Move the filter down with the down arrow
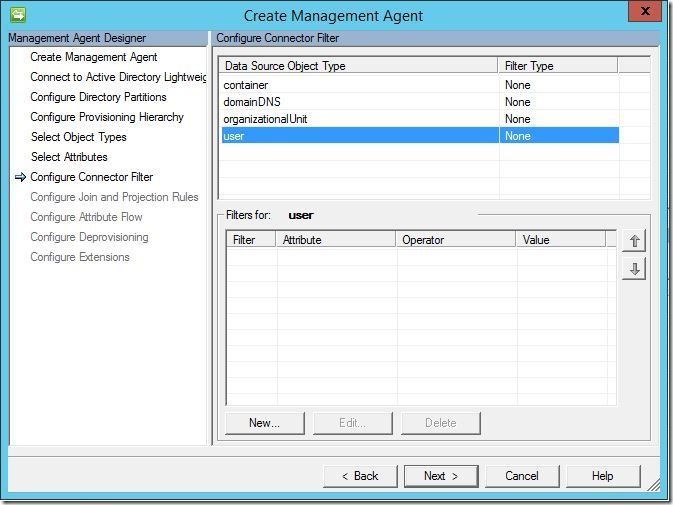The height and width of the screenshot is (505, 673). coord(634,269)
